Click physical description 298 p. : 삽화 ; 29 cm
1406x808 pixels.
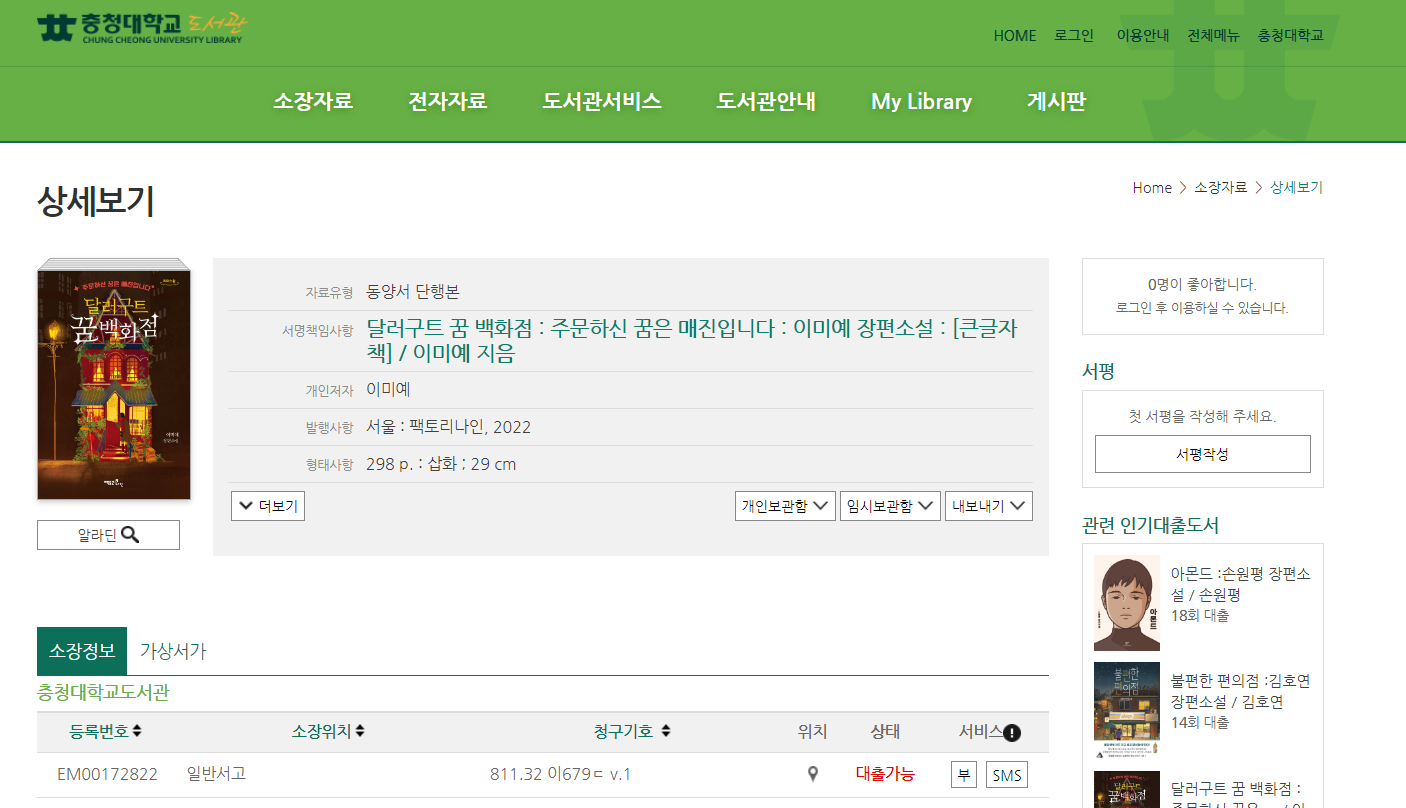[441, 464]
